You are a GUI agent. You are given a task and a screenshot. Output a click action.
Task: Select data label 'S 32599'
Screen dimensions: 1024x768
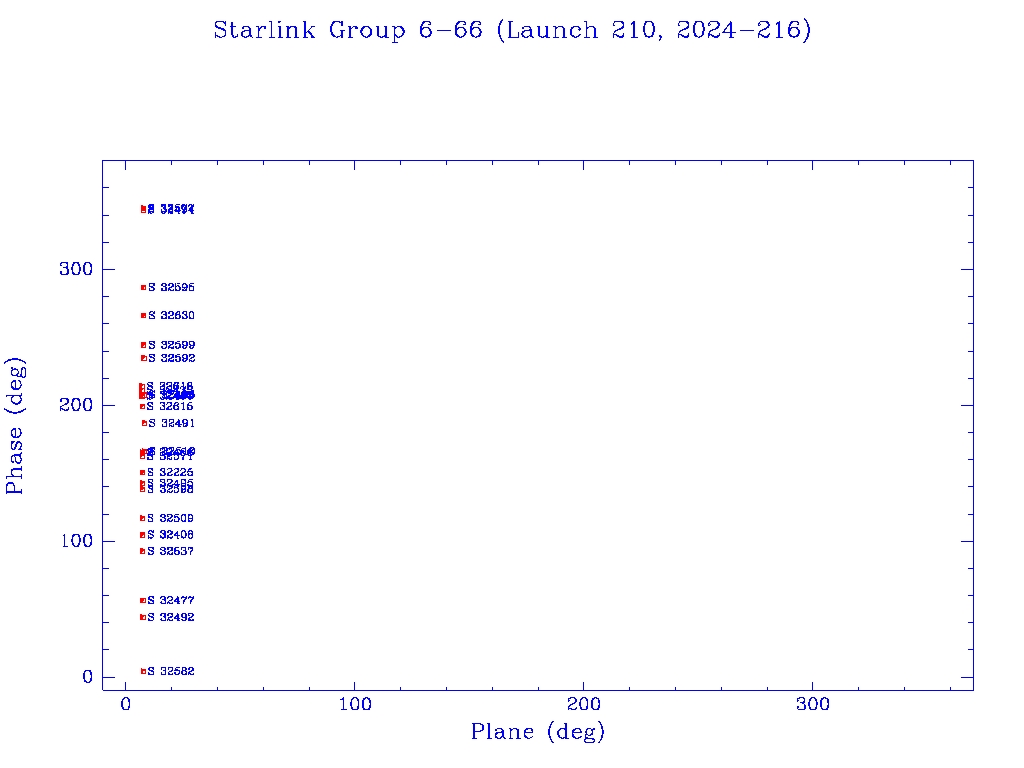tap(171, 345)
